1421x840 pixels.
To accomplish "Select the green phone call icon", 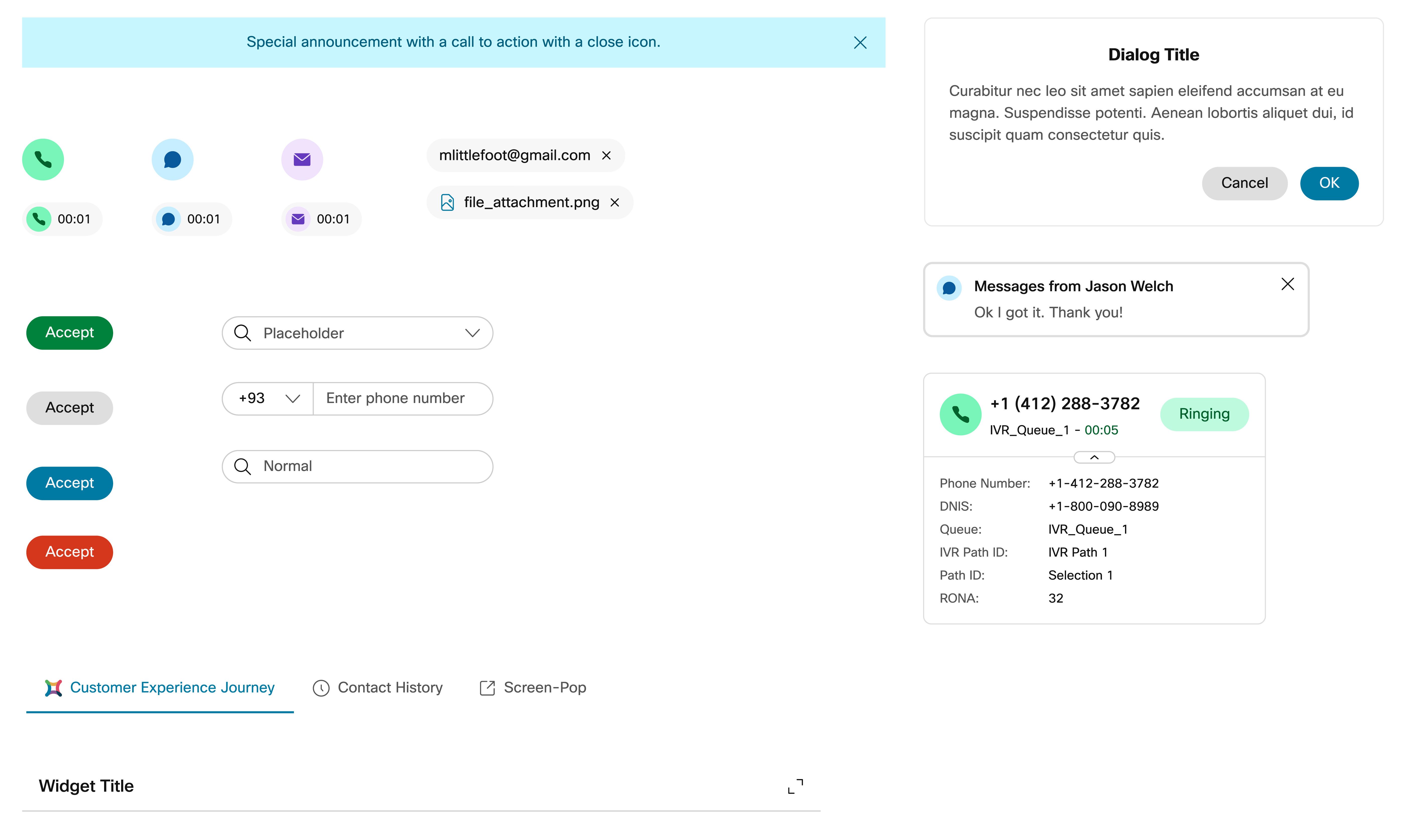I will (x=43, y=160).
